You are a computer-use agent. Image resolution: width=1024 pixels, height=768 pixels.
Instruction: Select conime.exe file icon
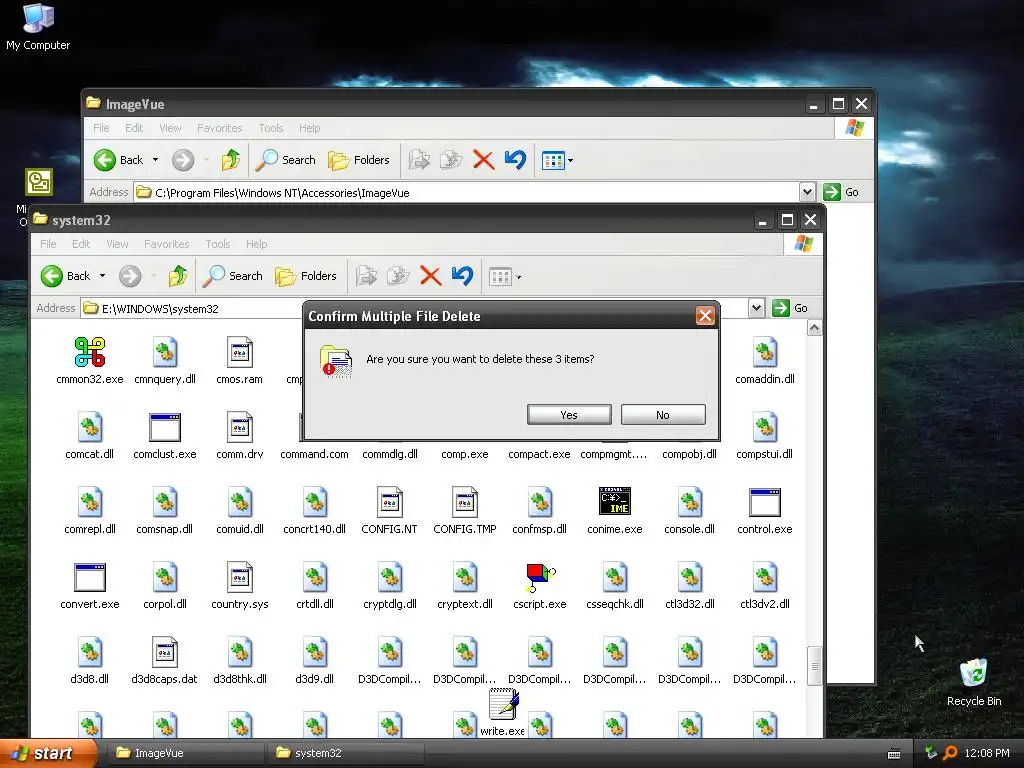pos(615,502)
